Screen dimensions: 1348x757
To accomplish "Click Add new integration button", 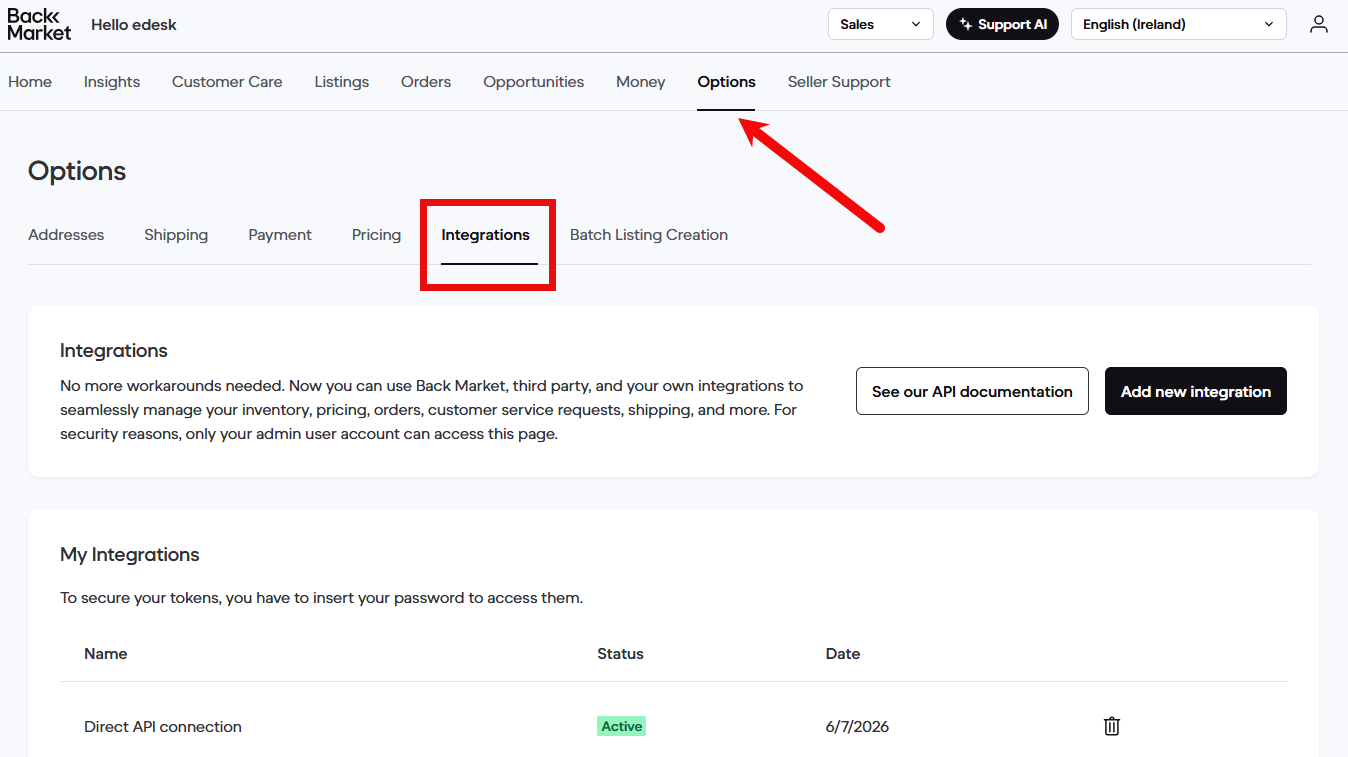I will (1196, 391).
